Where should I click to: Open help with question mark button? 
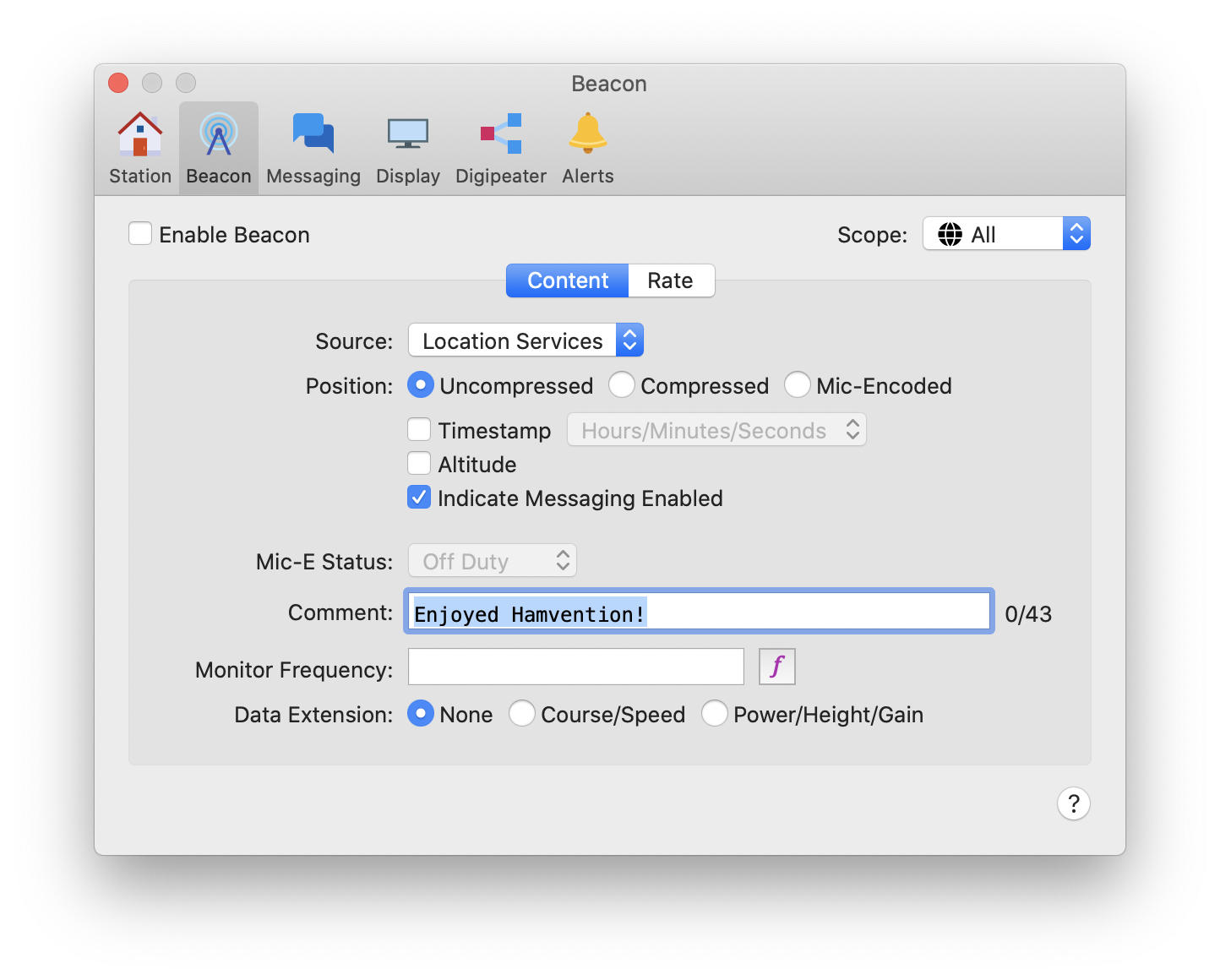1073,803
